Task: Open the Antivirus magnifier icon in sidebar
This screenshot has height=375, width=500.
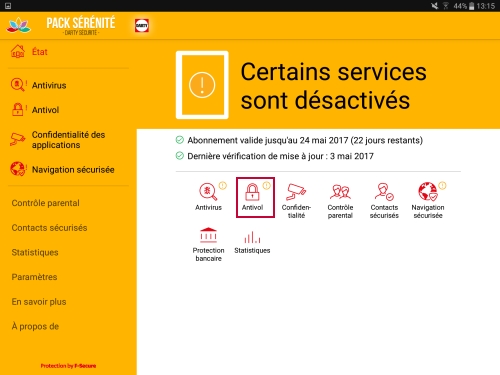Action: (x=17, y=85)
